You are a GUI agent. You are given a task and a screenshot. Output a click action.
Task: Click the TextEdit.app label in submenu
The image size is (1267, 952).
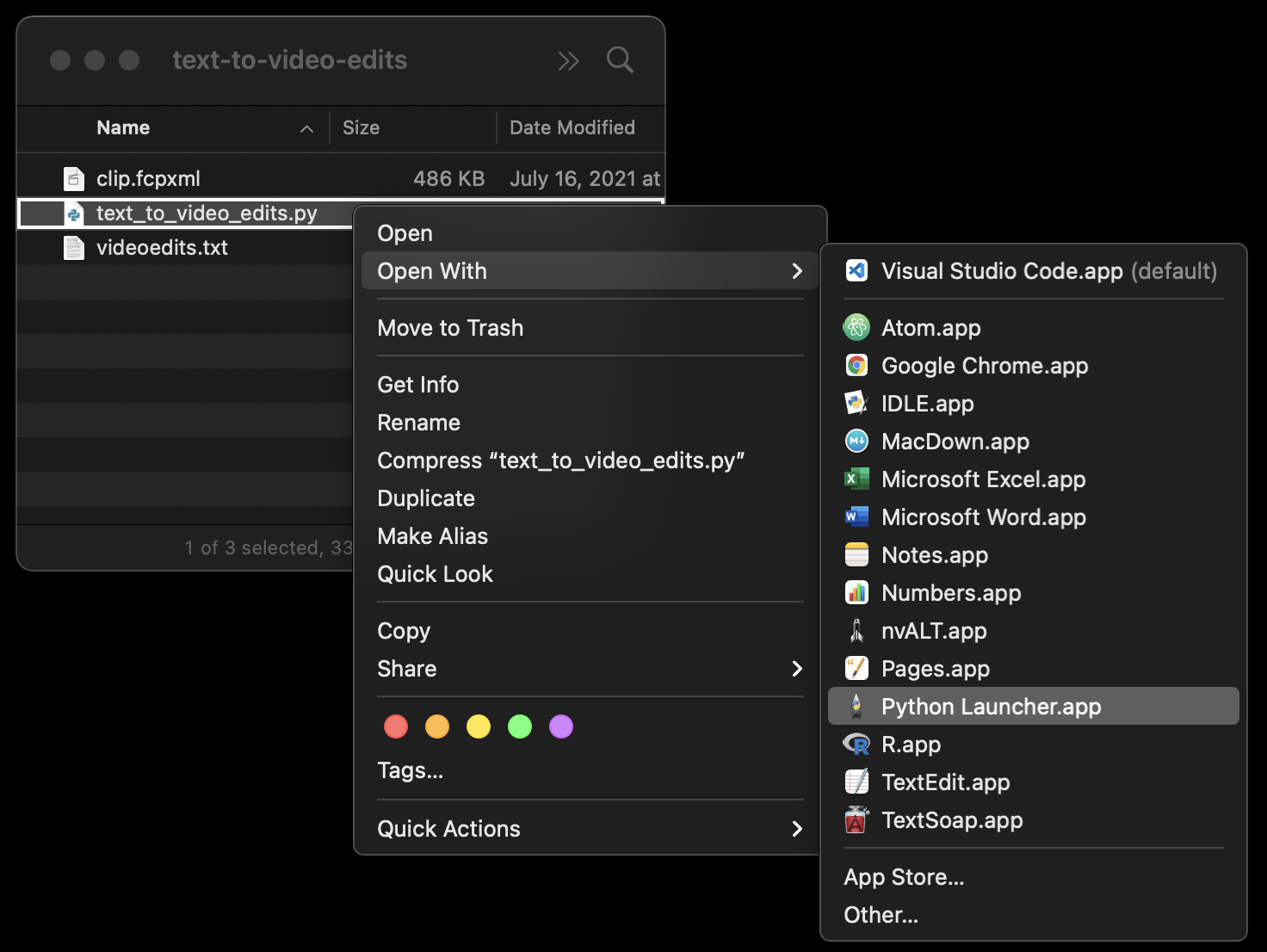[x=946, y=782]
